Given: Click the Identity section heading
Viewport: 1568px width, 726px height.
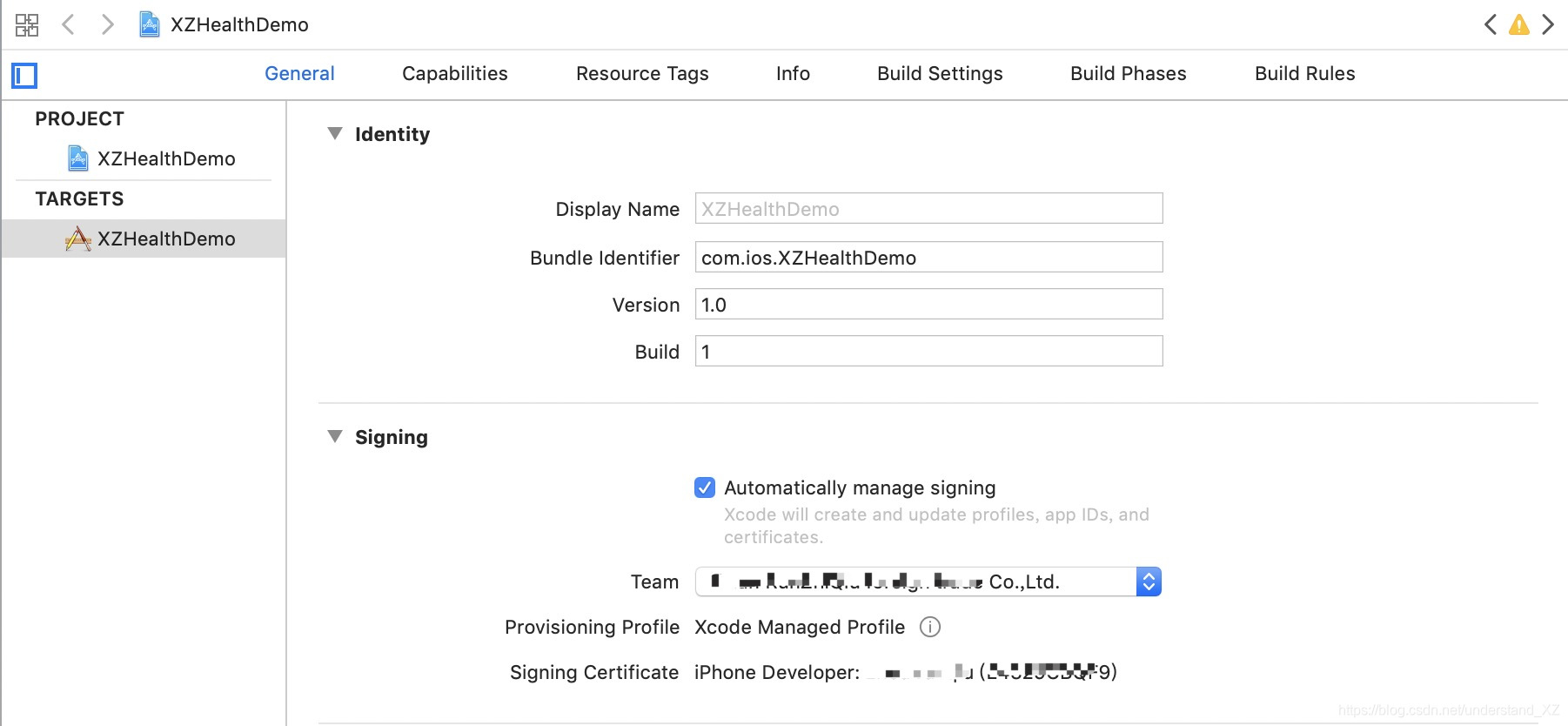Looking at the screenshot, I should 392,134.
